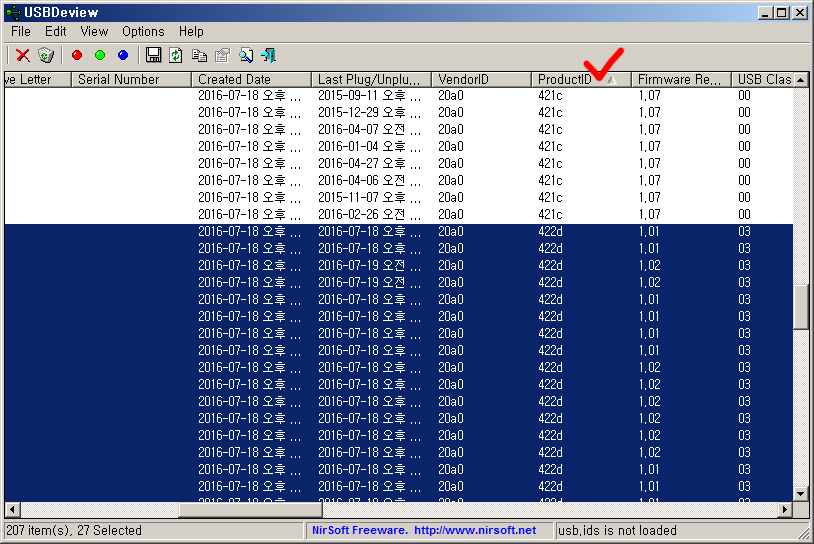Copy selected items using copy icon
The width and height of the screenshot is (814, 544).
[x=199, y=55]
